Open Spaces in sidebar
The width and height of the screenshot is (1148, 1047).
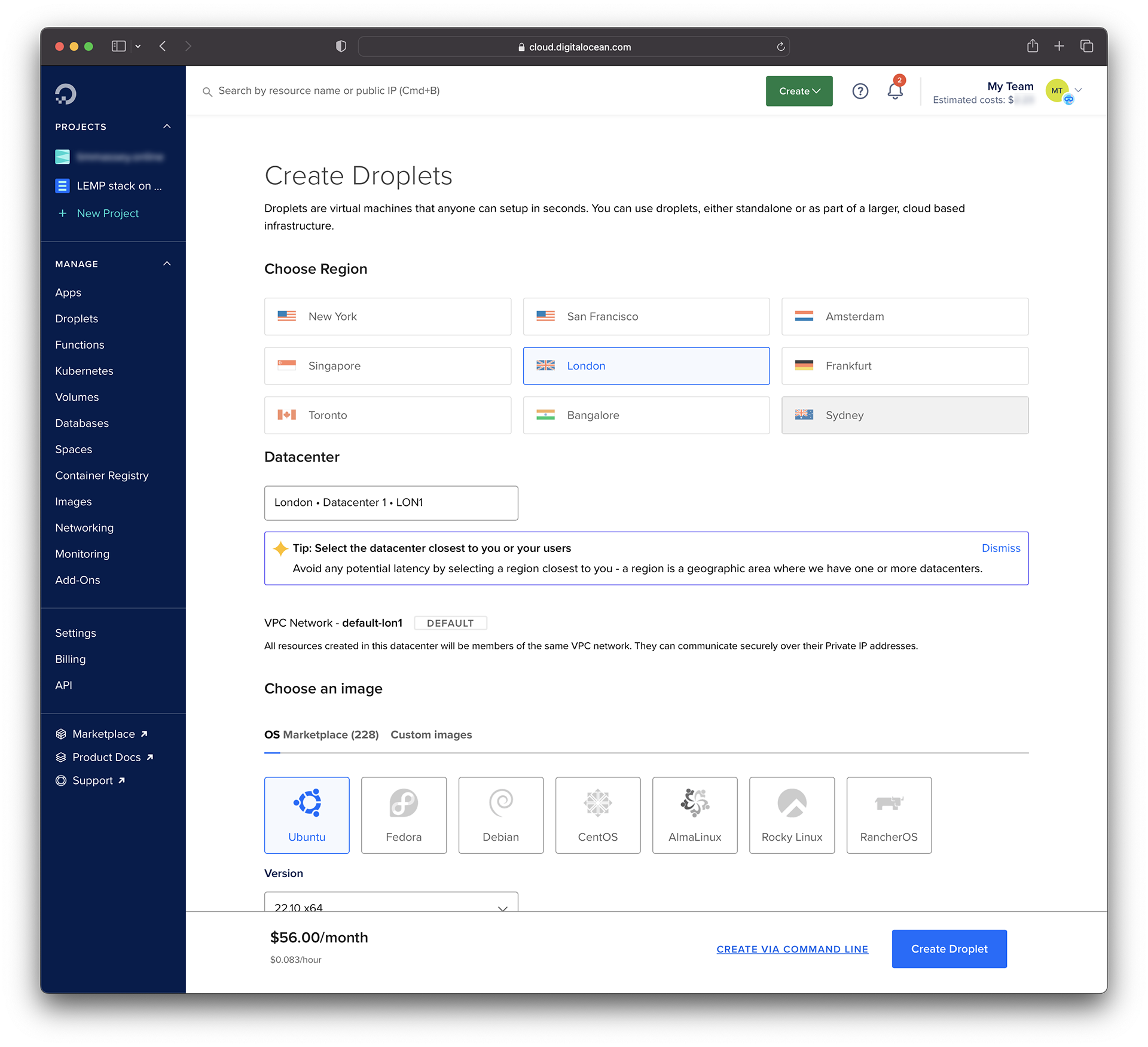(x=74, y=450)
